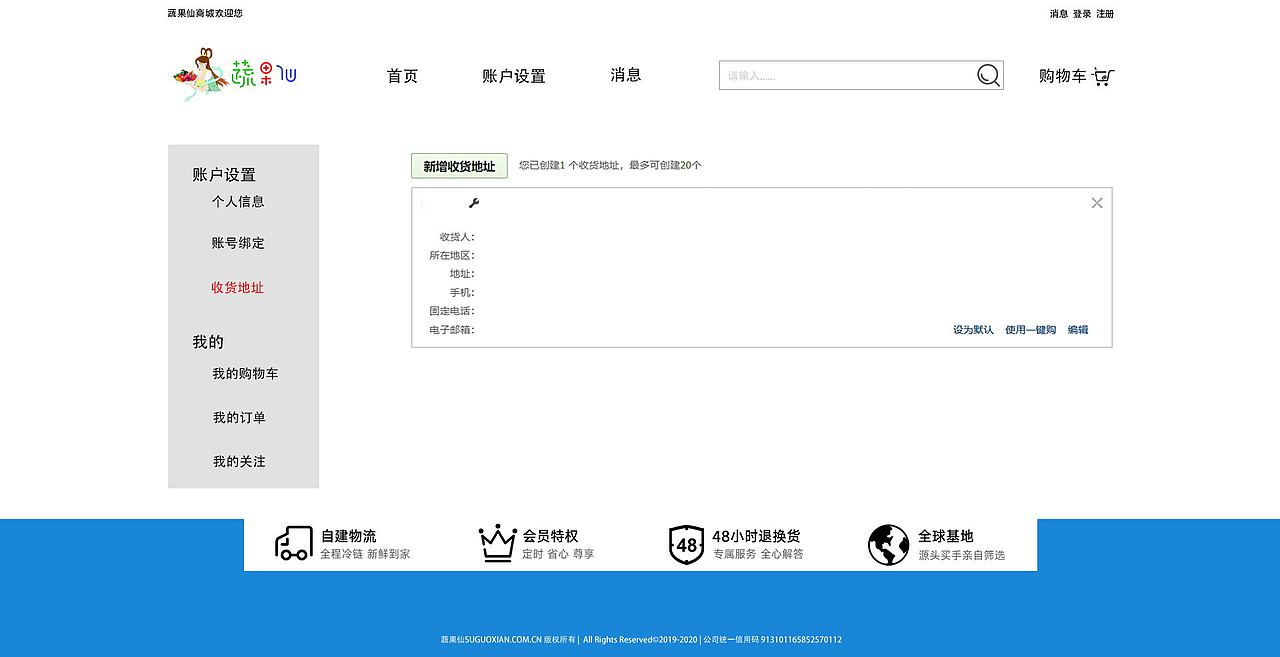Viewport: 1280px width, 657px height.
Task: Click the search magnifier icon
Action: [x=988, y=74]
